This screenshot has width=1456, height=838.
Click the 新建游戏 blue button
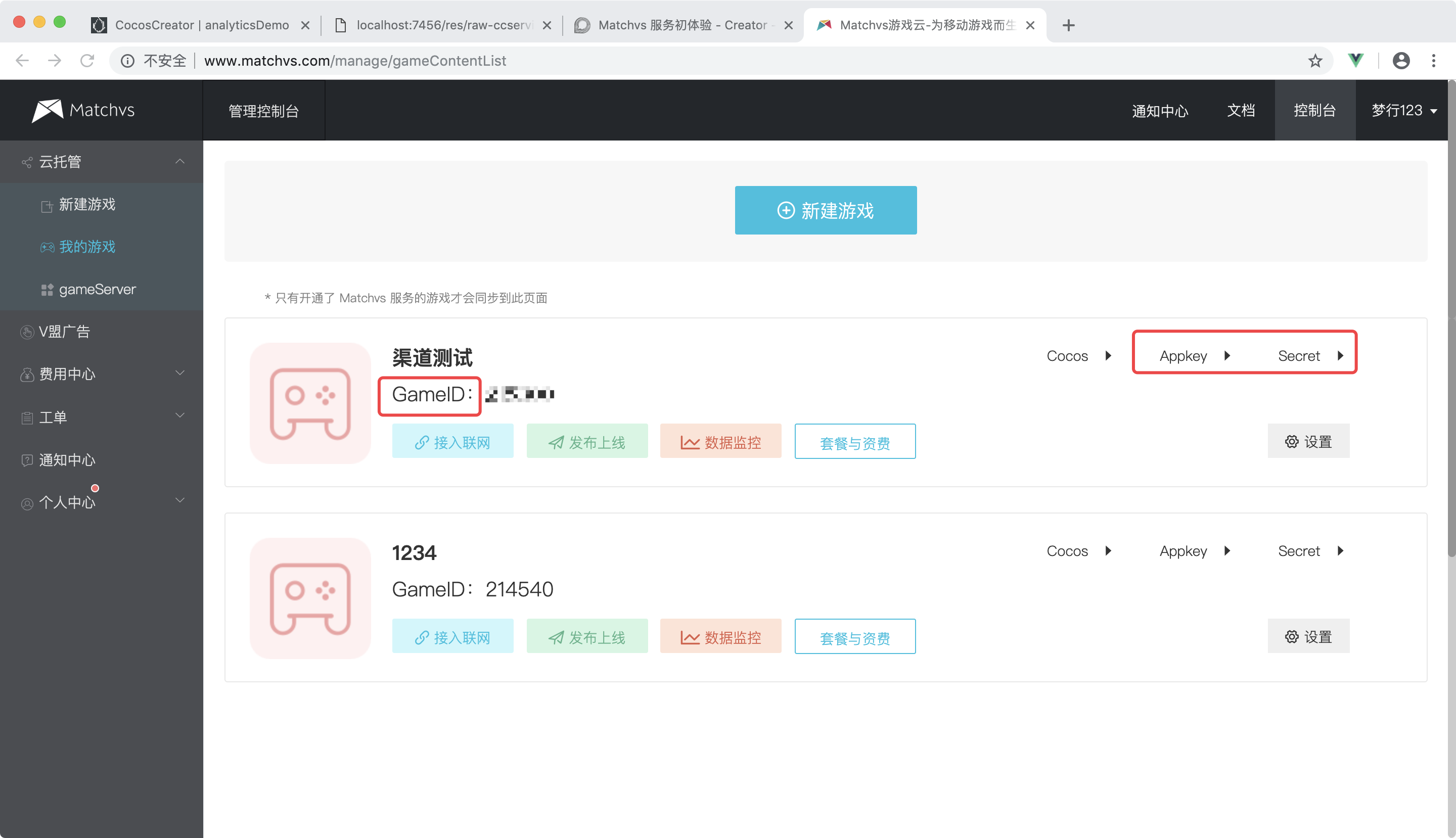[x=825, y=210]
